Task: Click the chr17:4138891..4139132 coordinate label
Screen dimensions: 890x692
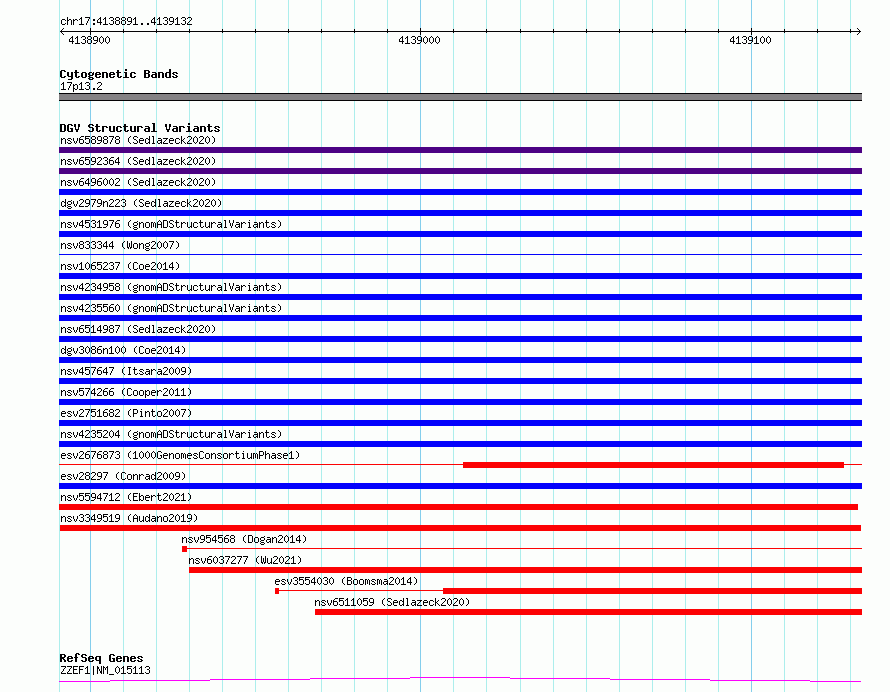Action: point(126,21)
